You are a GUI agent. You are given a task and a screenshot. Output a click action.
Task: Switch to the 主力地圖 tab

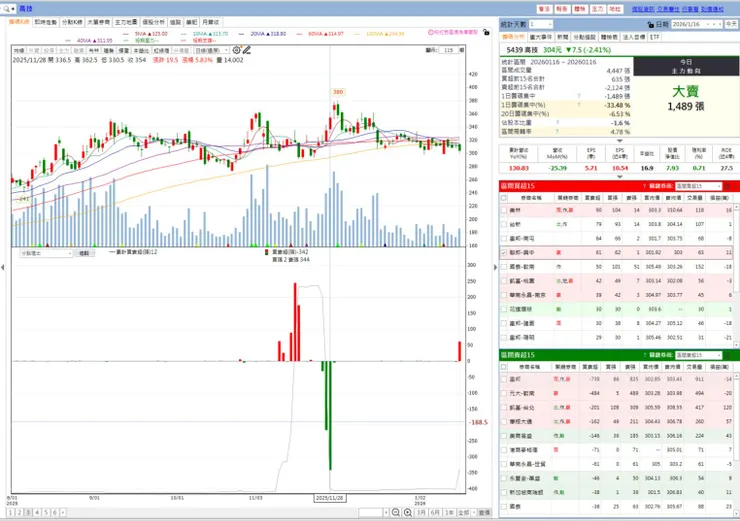click(x=126, y=22)
